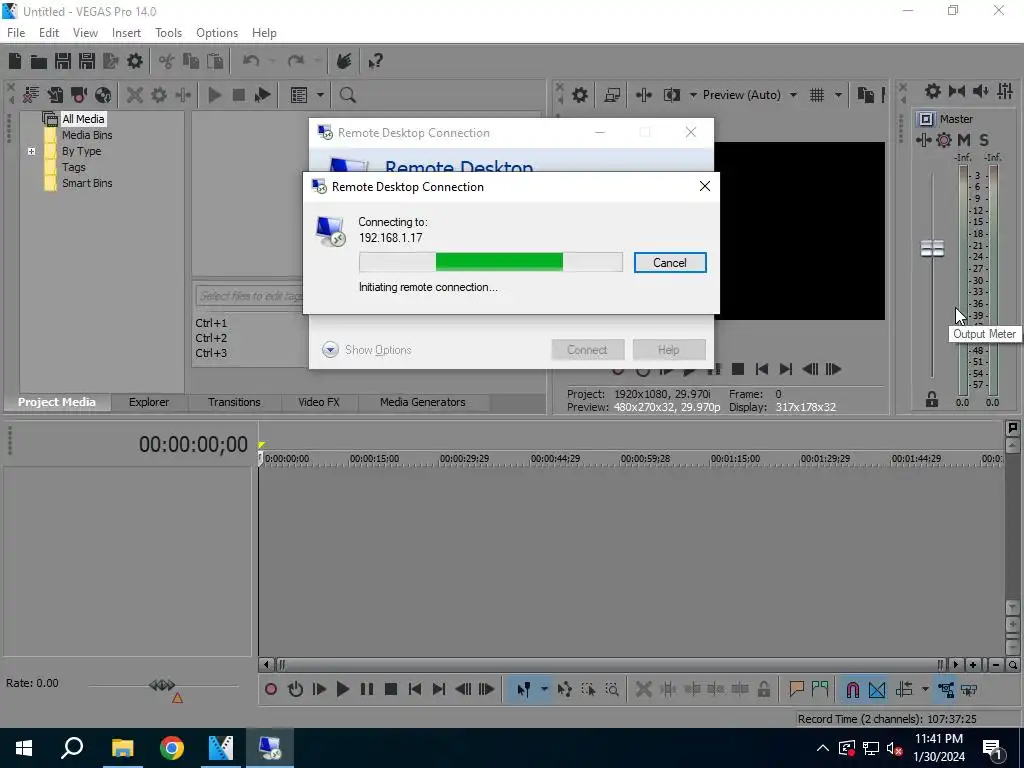1024x768 pixels.
Task: Copy snapshot to clipboard in Video Preview
Action: tap(865, 95)
